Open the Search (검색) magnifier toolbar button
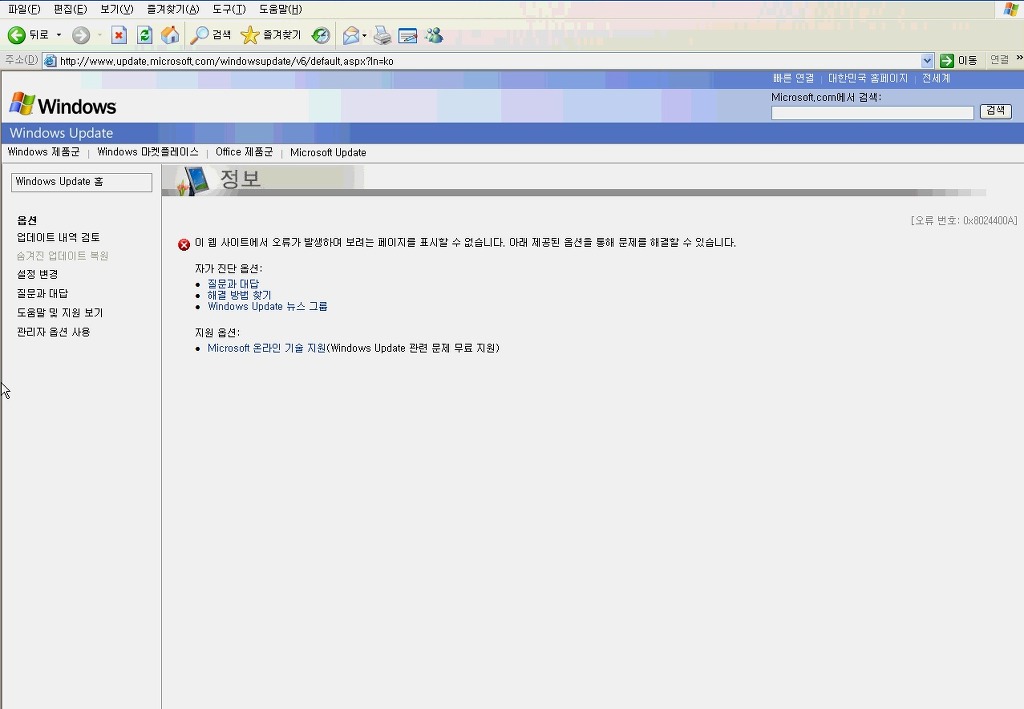The image size is (1024, 709). tap(210, 35)
